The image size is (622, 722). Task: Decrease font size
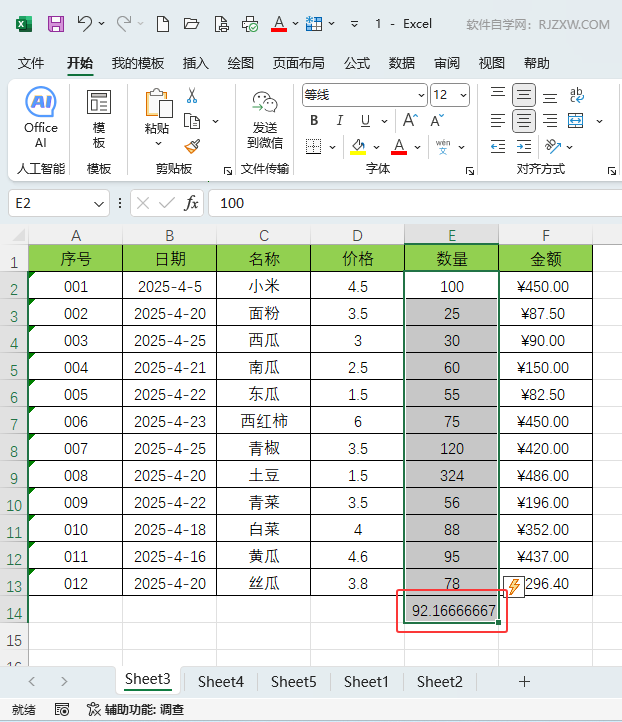[437, 121]
